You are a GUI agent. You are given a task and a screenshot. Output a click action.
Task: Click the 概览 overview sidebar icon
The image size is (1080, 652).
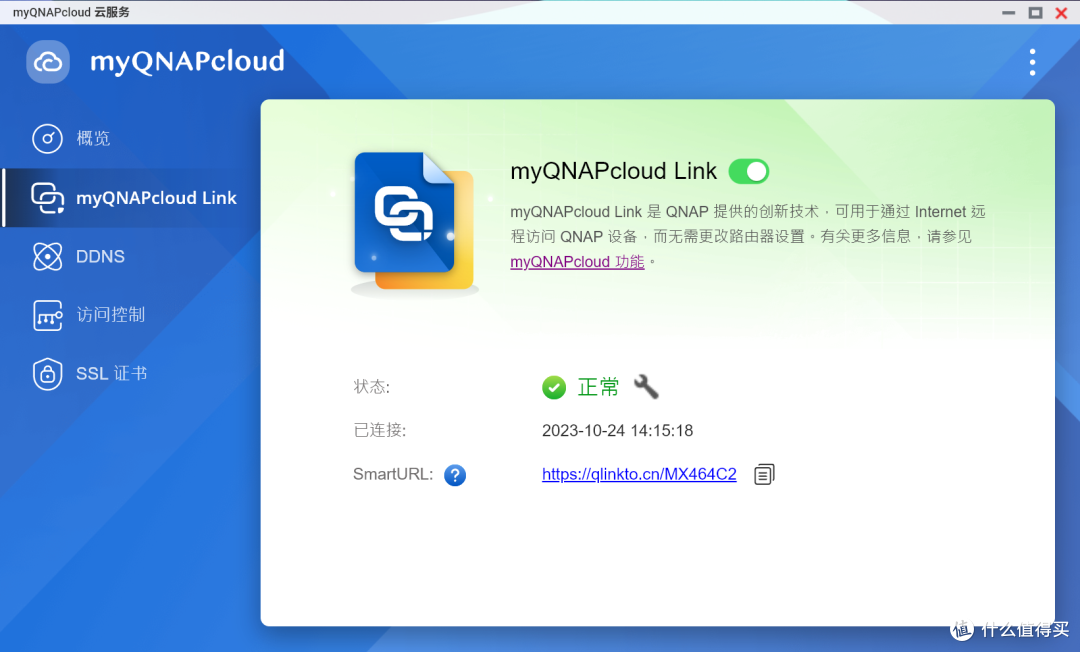click(48, 138)
